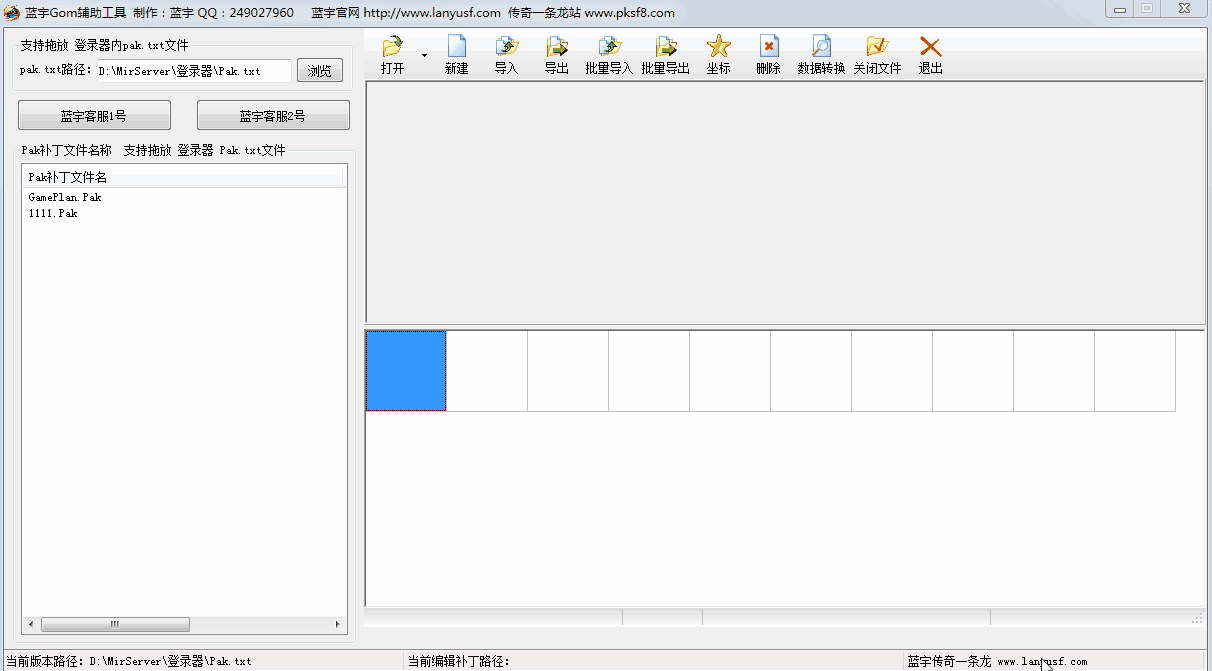1212x671 pixels.
Task: Click the 新建 (New) file icon
Action: [456, 47]
